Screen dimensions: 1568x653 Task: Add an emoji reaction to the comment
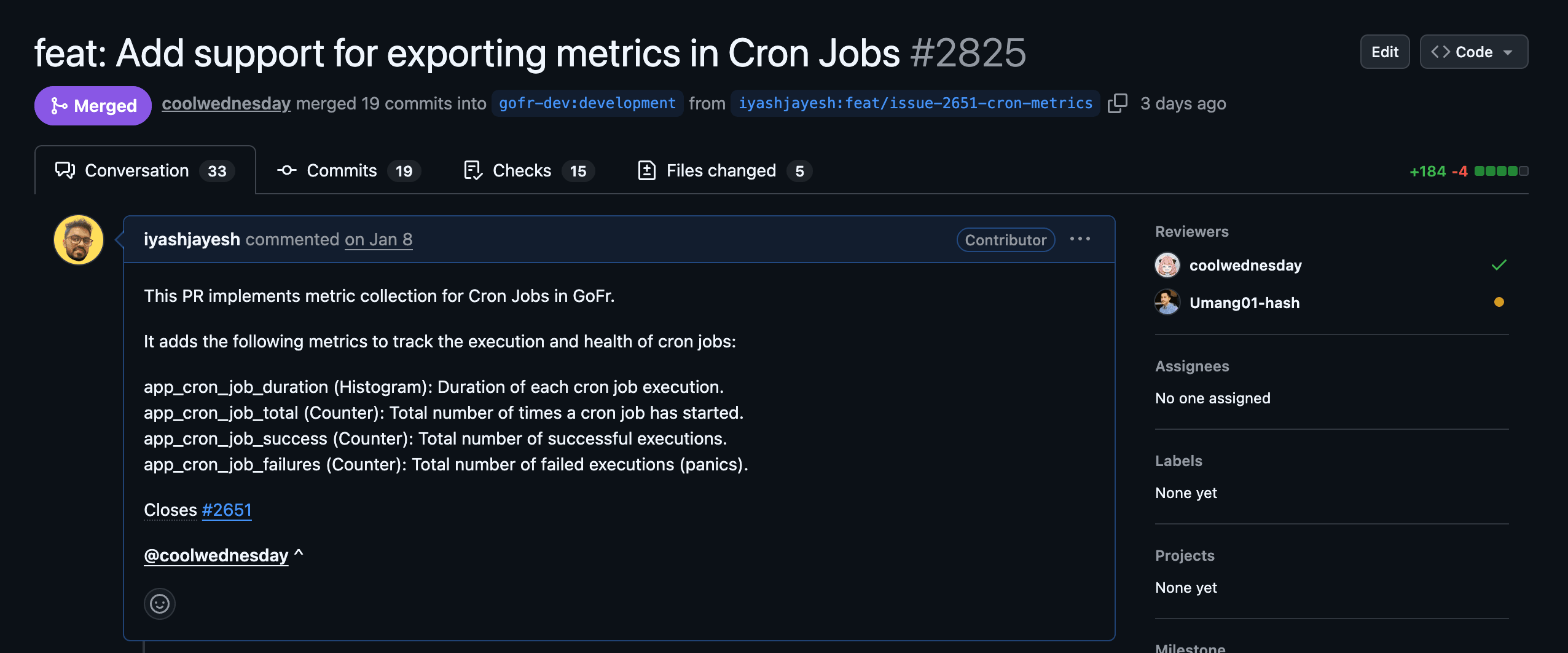[160, 604]
